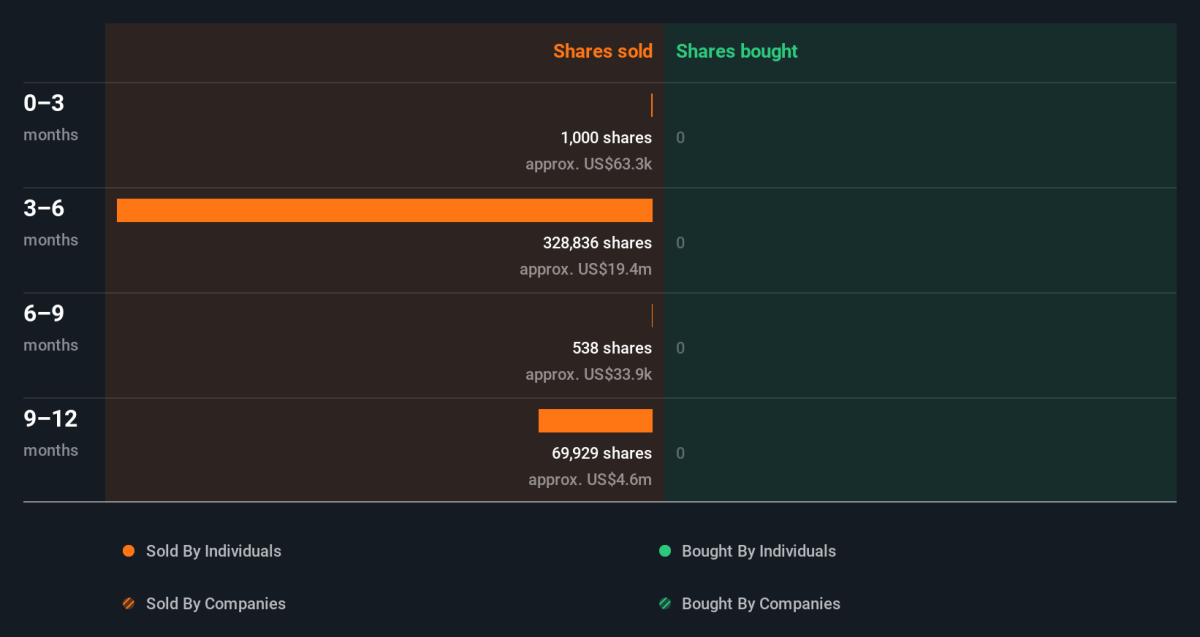Click the approx. US$4.6m amount
Viewport: 1200px width, 637px height.
coord(590,479)
